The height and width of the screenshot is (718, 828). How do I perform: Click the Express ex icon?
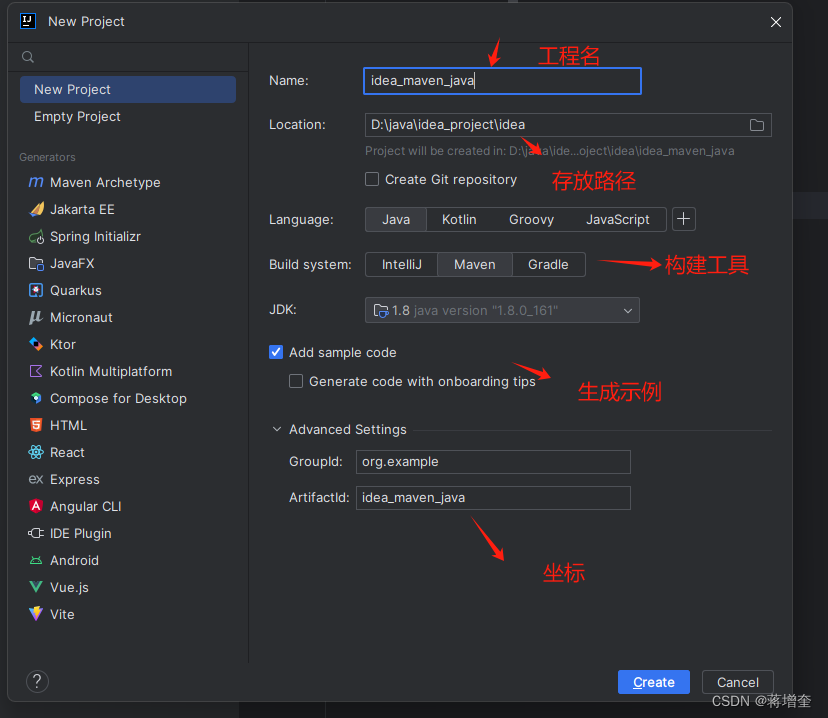36,479
